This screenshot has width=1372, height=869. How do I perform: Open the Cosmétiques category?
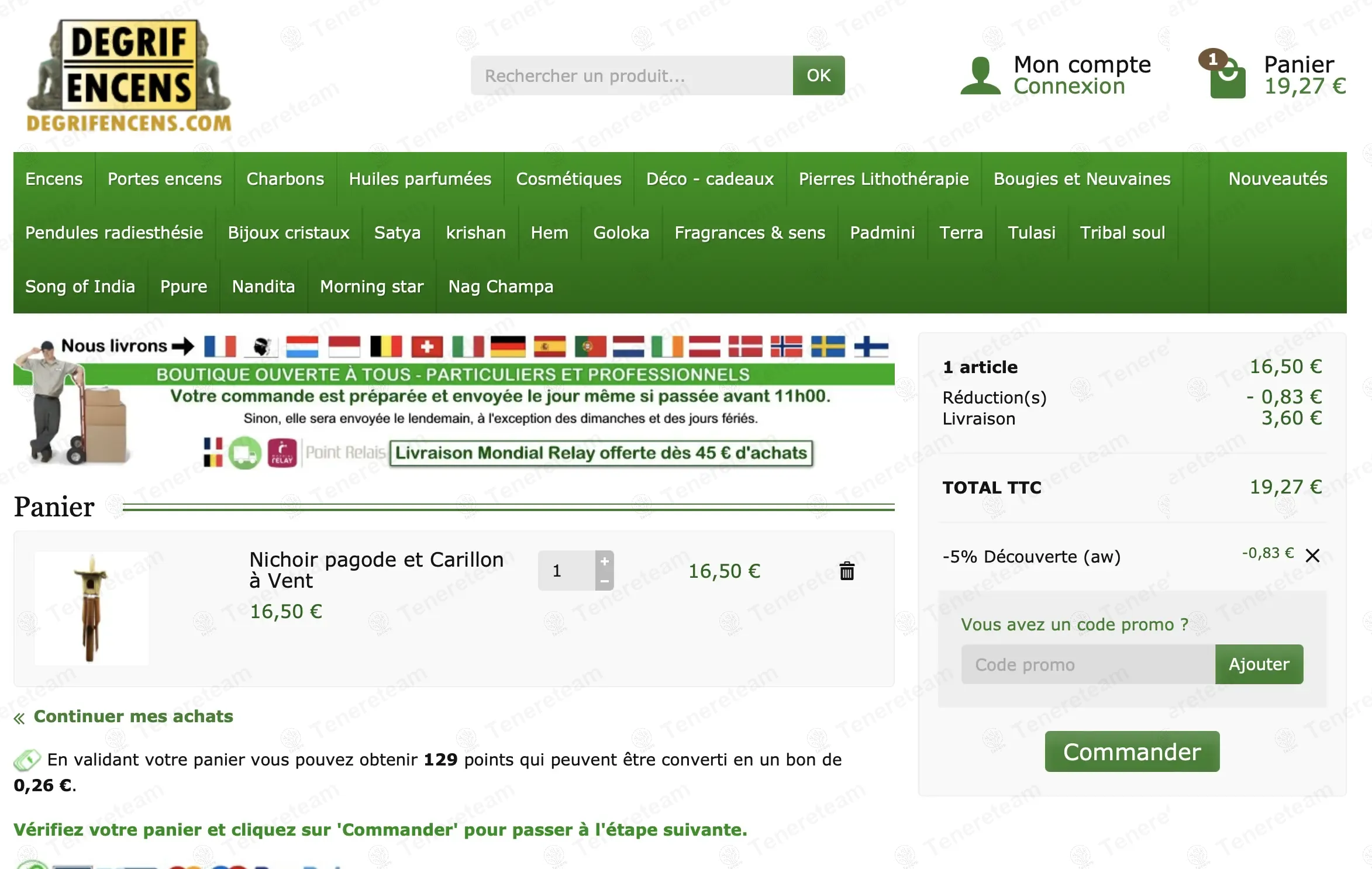[568, 179]
